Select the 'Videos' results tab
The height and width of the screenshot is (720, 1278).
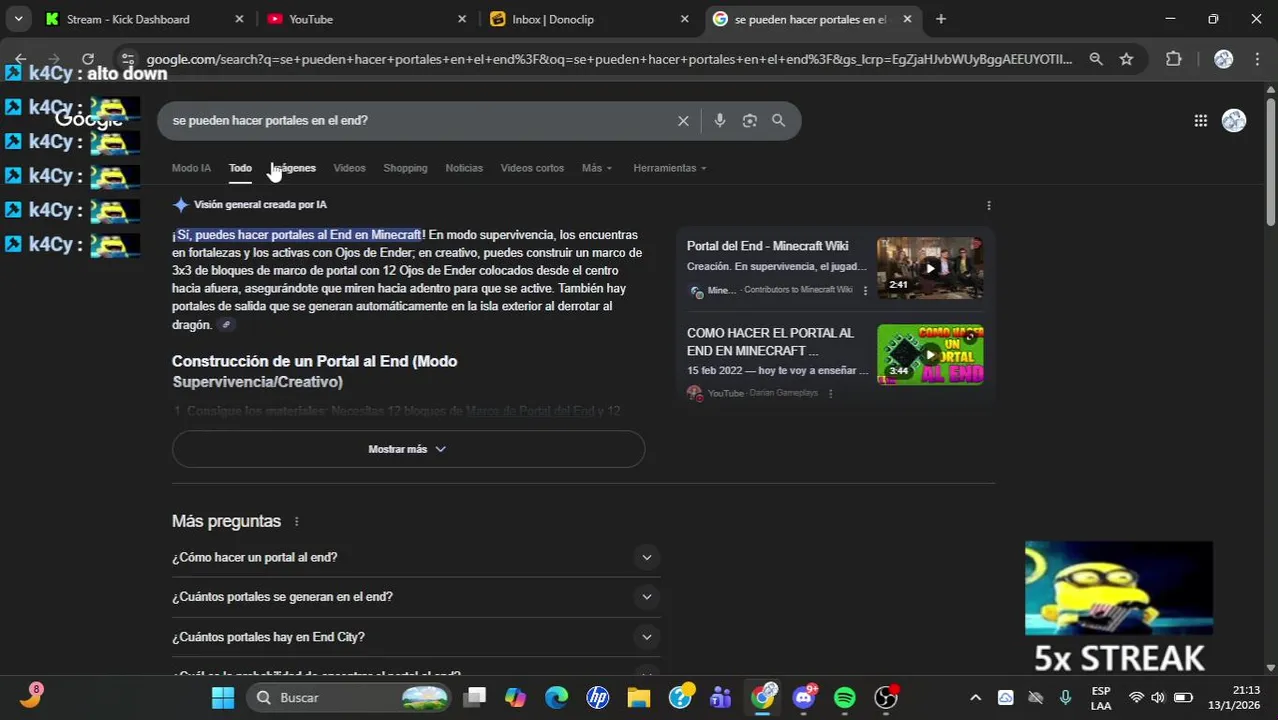[x=349, y=168]
